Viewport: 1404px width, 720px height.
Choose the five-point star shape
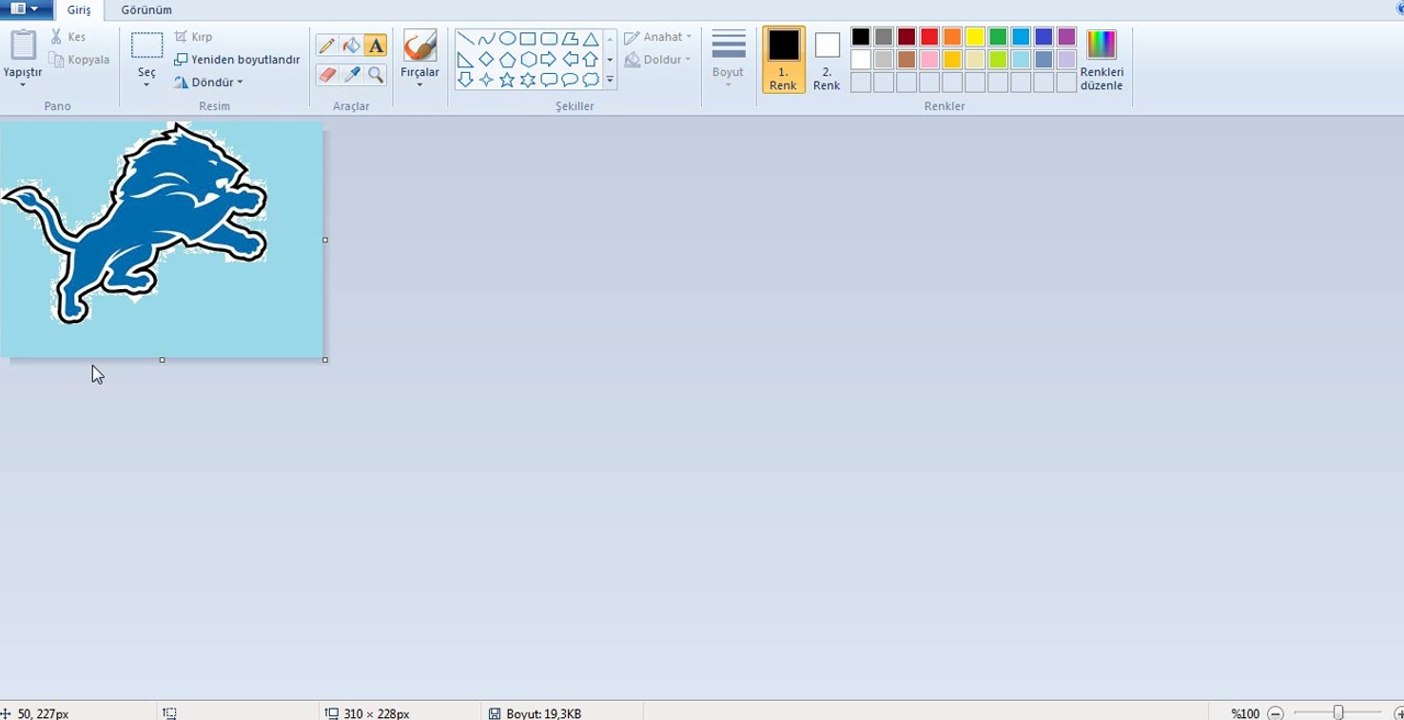tap(507, 80)
